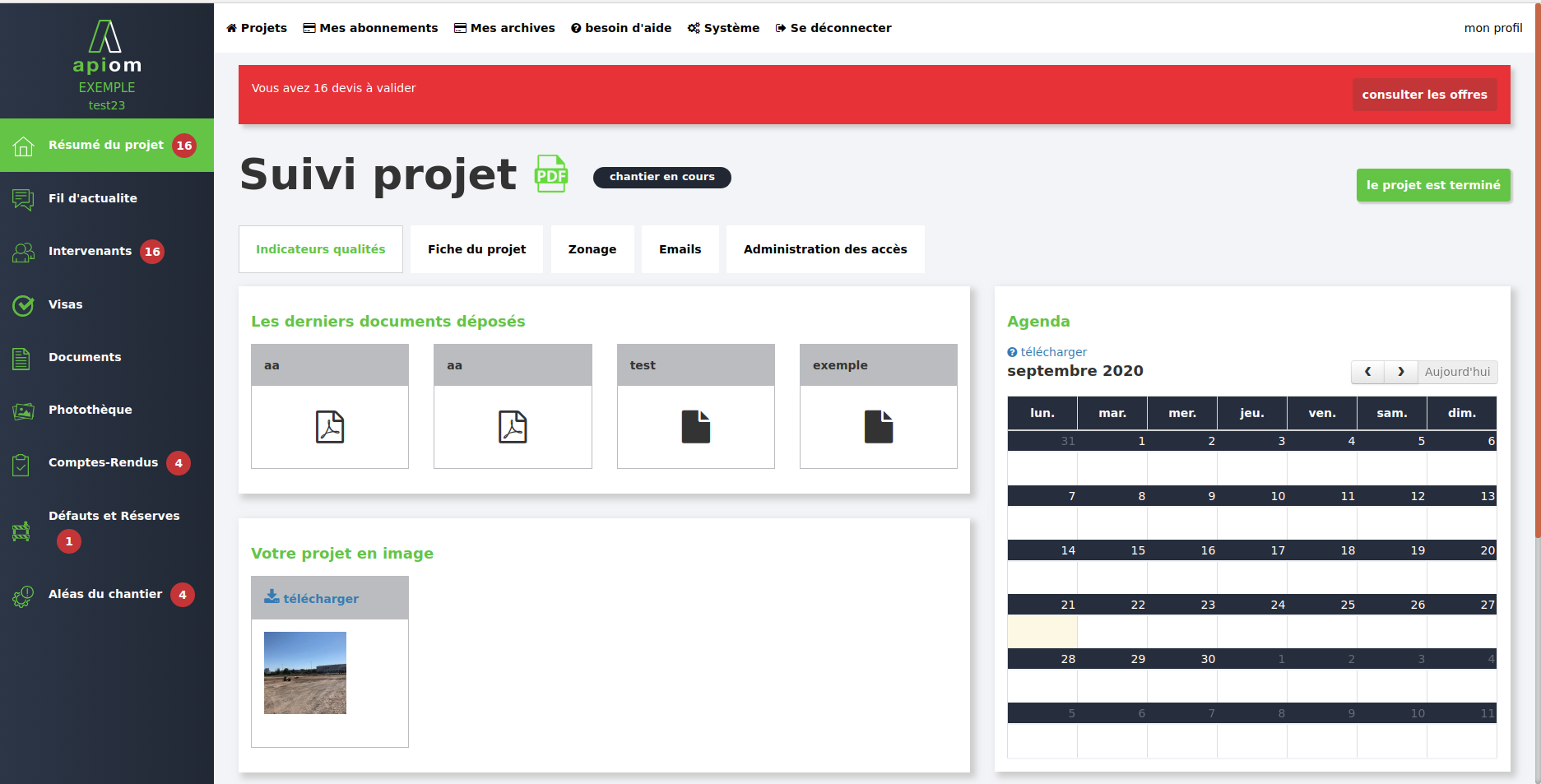Open the Résumé du projet home icon
Viewport: 1541px width, 784px height.
[x=23, y=146]
